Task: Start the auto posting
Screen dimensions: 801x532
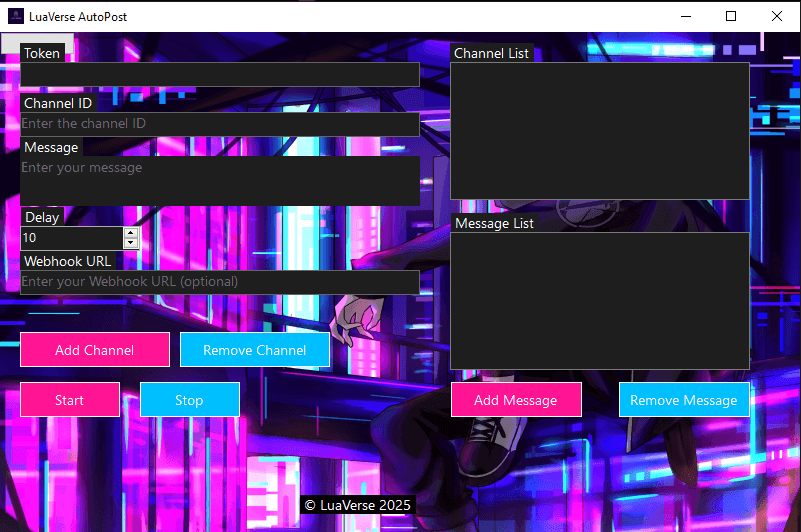Action: point(70,400)
